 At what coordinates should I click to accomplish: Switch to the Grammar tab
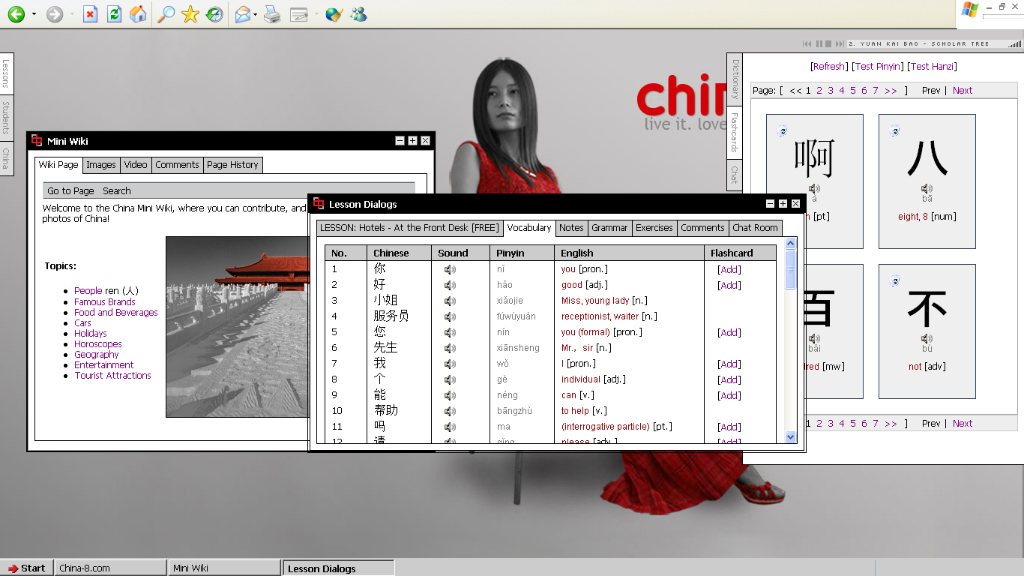coord(609,228)
